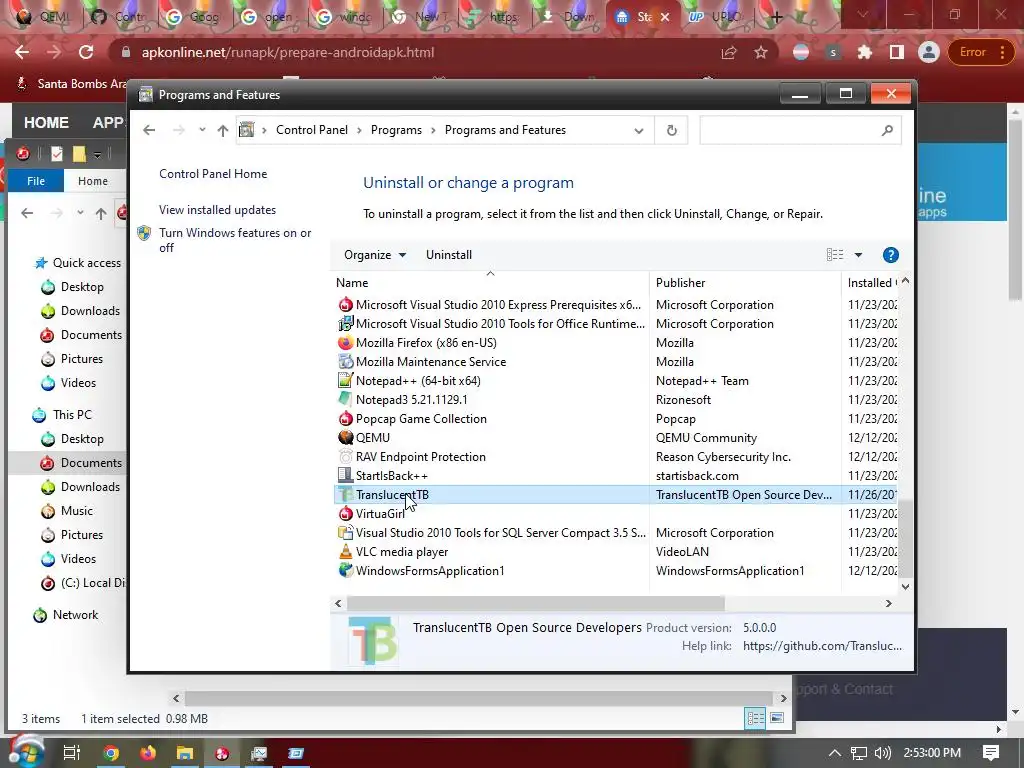Open the Organize dropdown menu
This screenshot has height=768, width=1024.
[x=375, y=255]
